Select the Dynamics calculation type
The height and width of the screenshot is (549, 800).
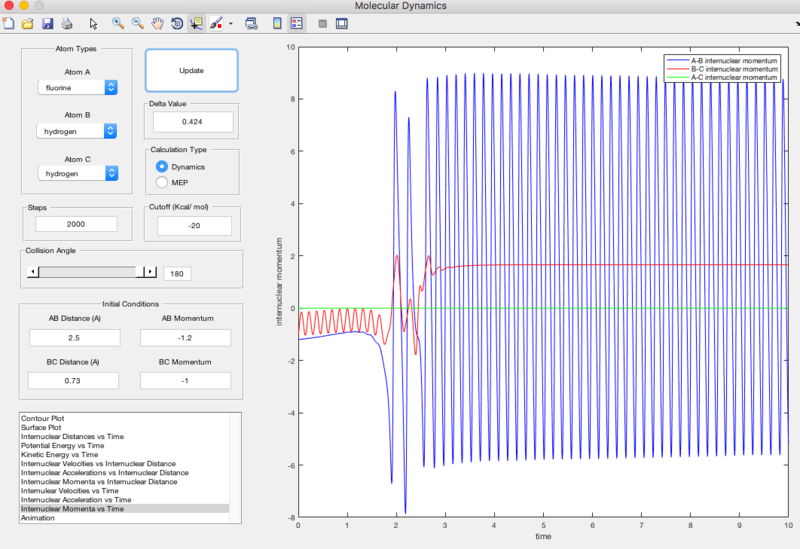(x=163, y=167)
